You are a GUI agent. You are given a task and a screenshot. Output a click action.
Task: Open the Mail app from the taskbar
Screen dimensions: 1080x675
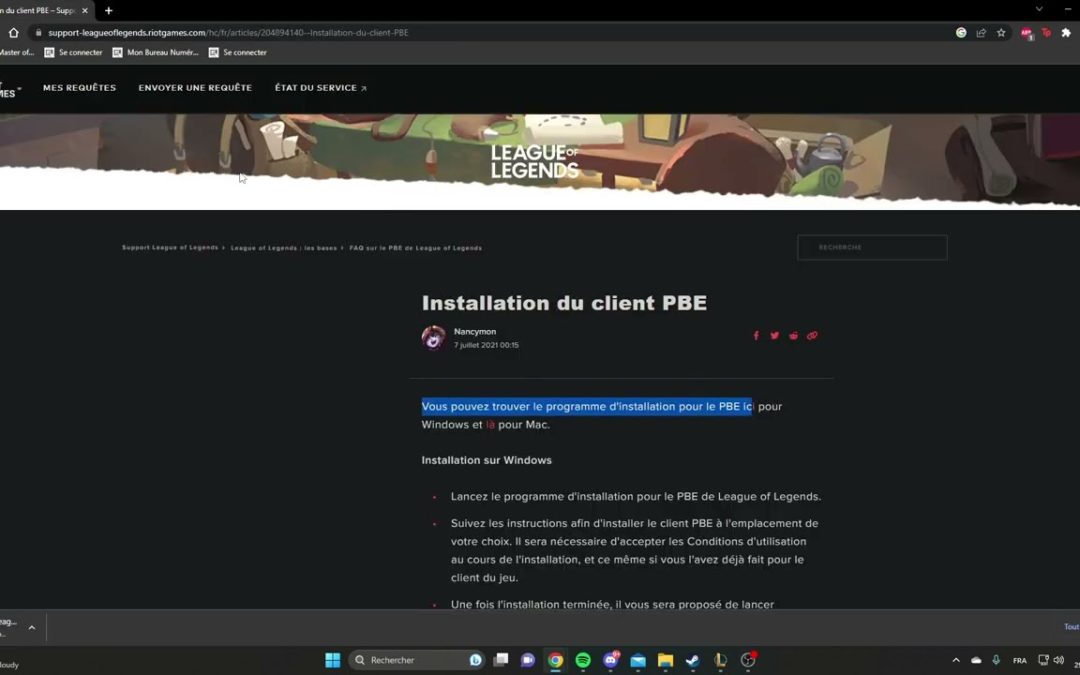point(638,661)
